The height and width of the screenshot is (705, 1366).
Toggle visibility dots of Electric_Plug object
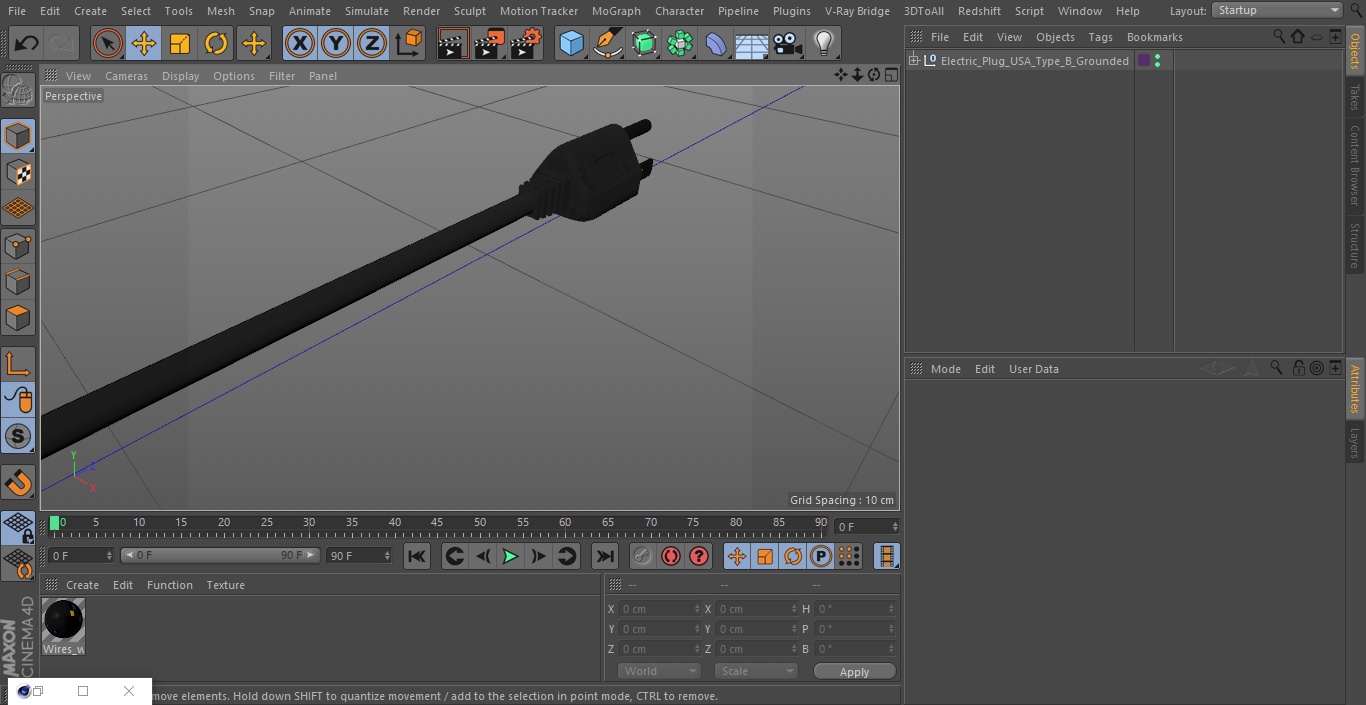click(1158, 61)
